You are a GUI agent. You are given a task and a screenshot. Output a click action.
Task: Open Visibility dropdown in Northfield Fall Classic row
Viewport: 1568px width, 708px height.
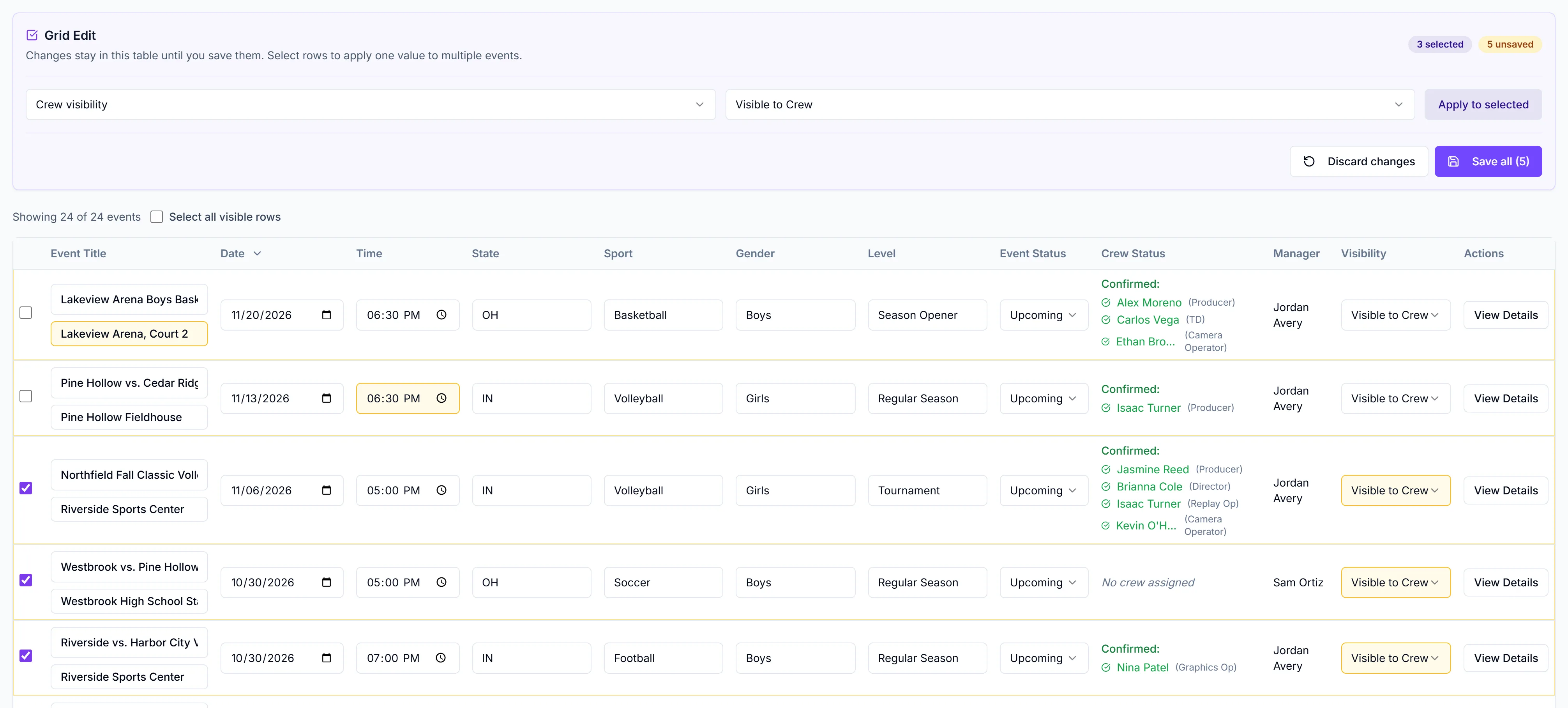coord(1395,490)
